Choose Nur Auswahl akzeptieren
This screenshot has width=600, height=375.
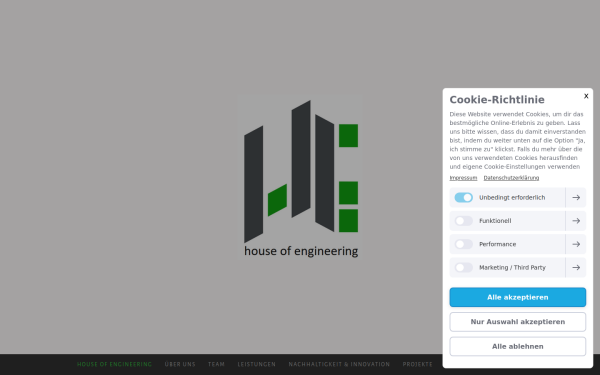517,322
